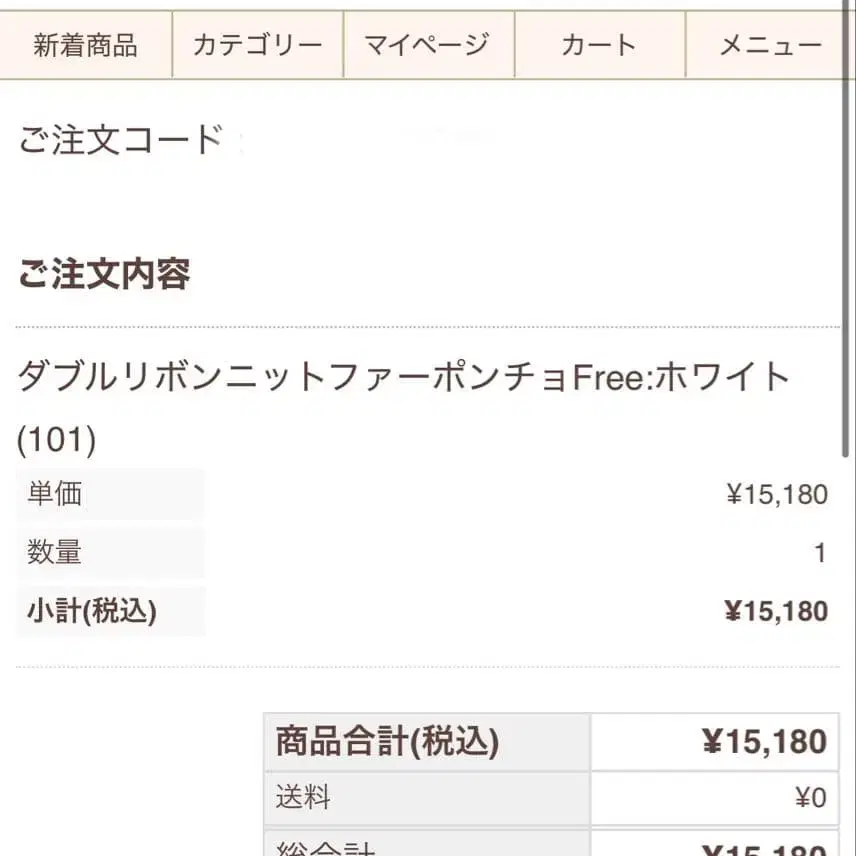The height and width of the screenshot is (856, 856).
Task: Open the メニュー tab
Action: (770, 45)
